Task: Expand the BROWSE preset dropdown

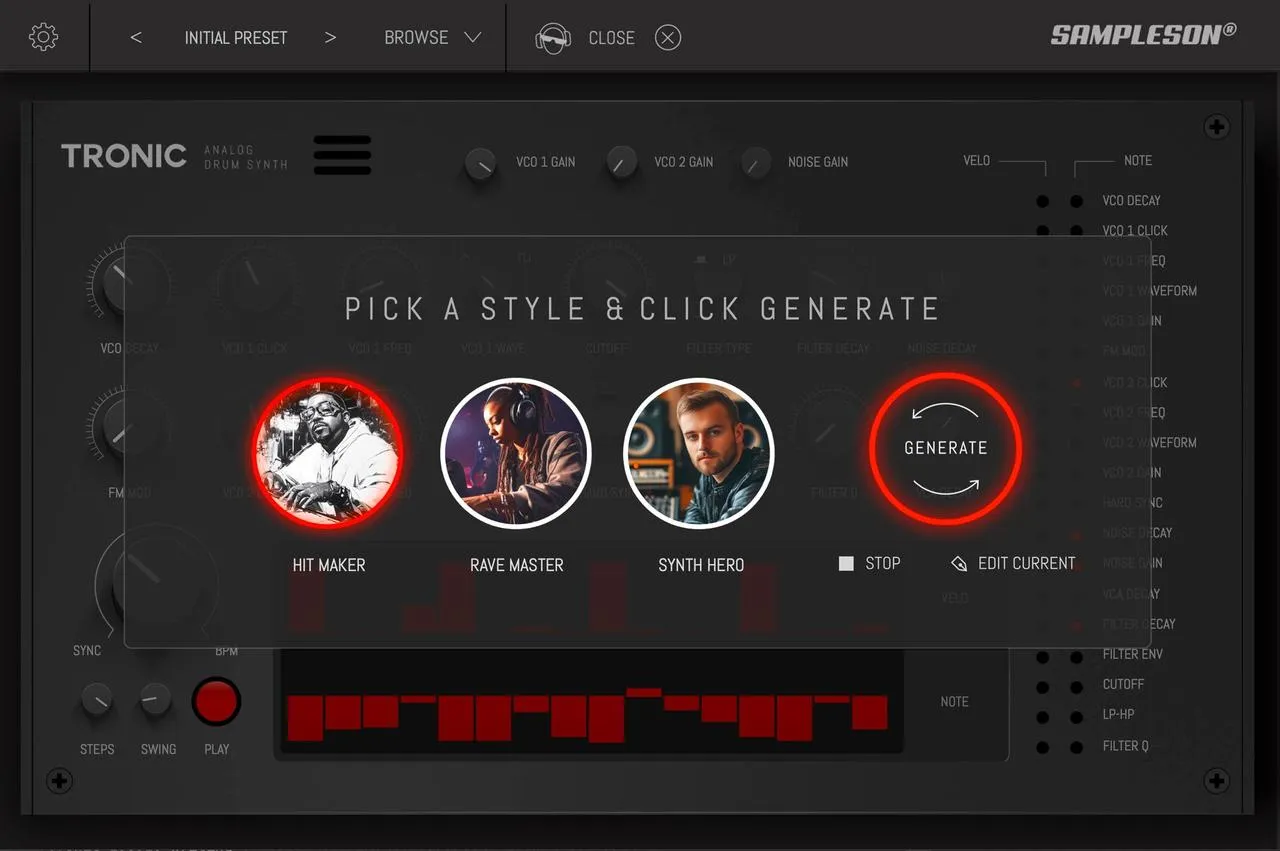Action: (x=433, y=38)
